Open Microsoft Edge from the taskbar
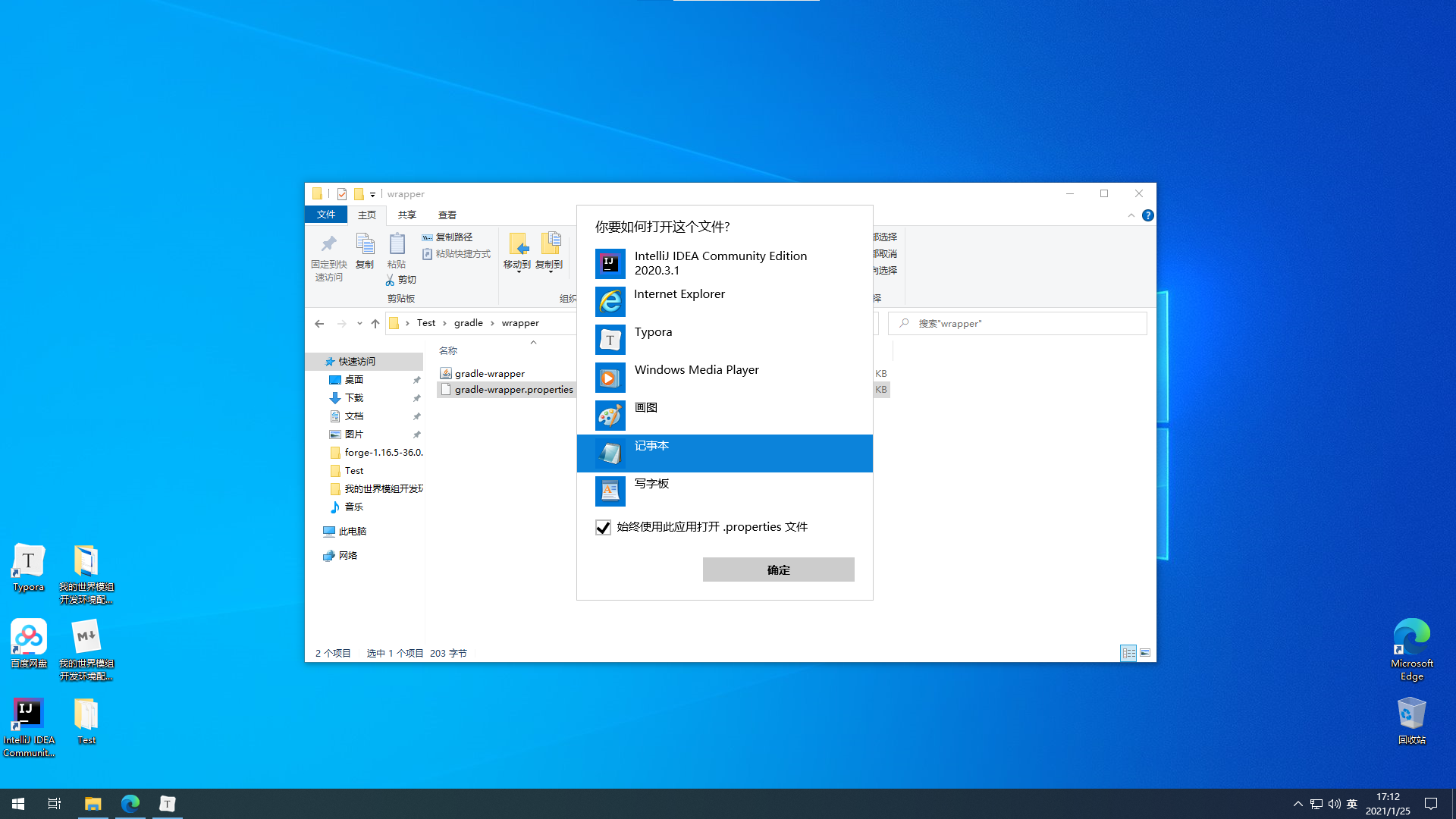 [x=130, y=804]
